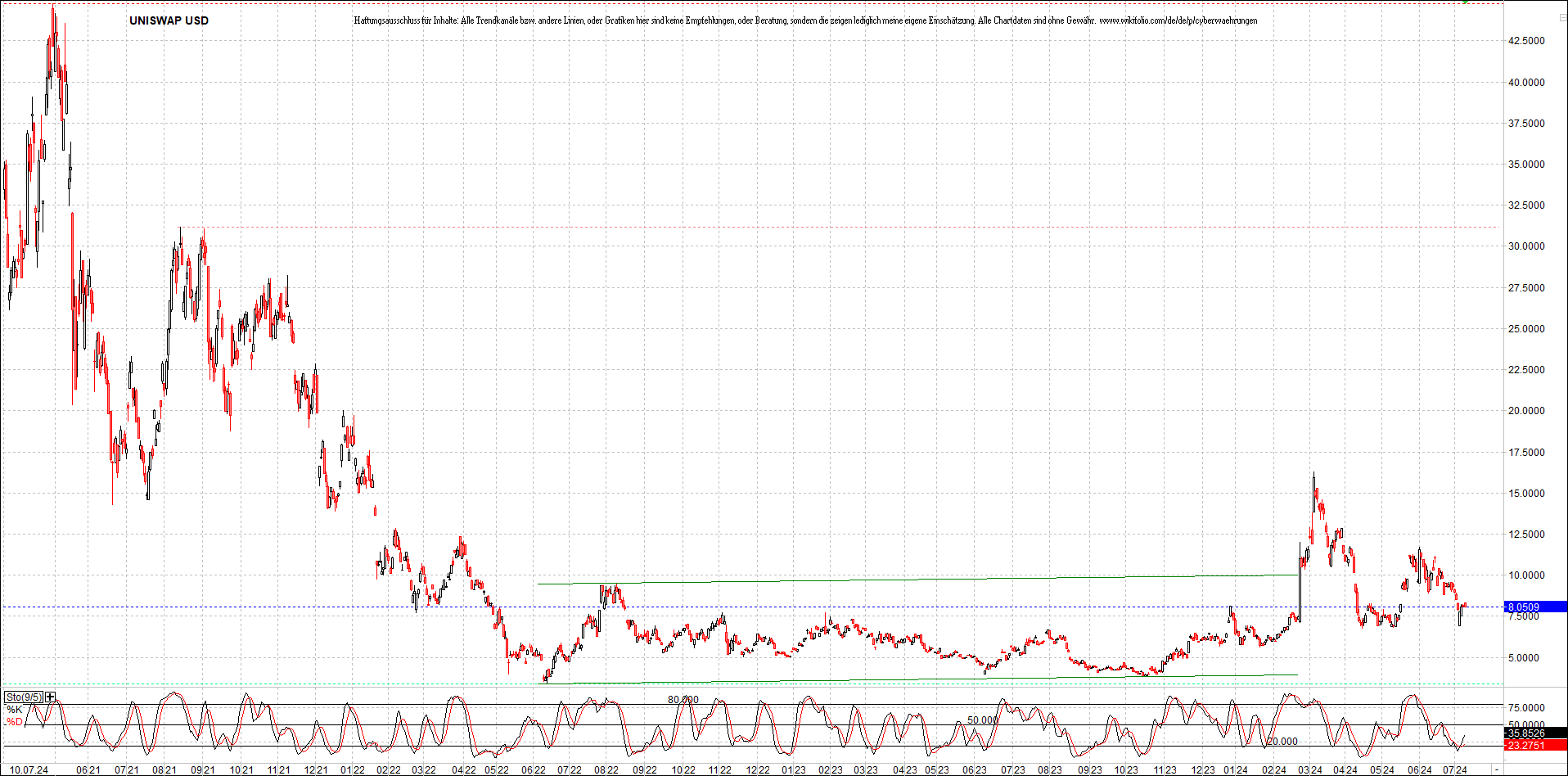Open the wikifolio.com cyberwaehrungen link
1568x776 pixels.
[x=1178, y=20]
